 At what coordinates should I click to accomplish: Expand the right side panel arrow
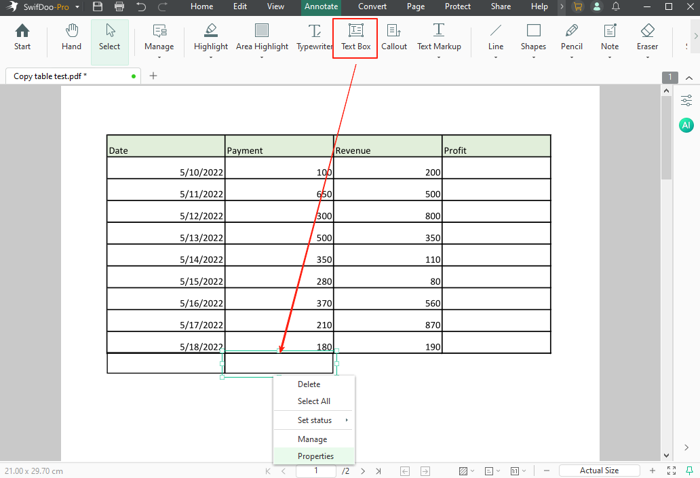pyautogui.click(x=686, y=447)
